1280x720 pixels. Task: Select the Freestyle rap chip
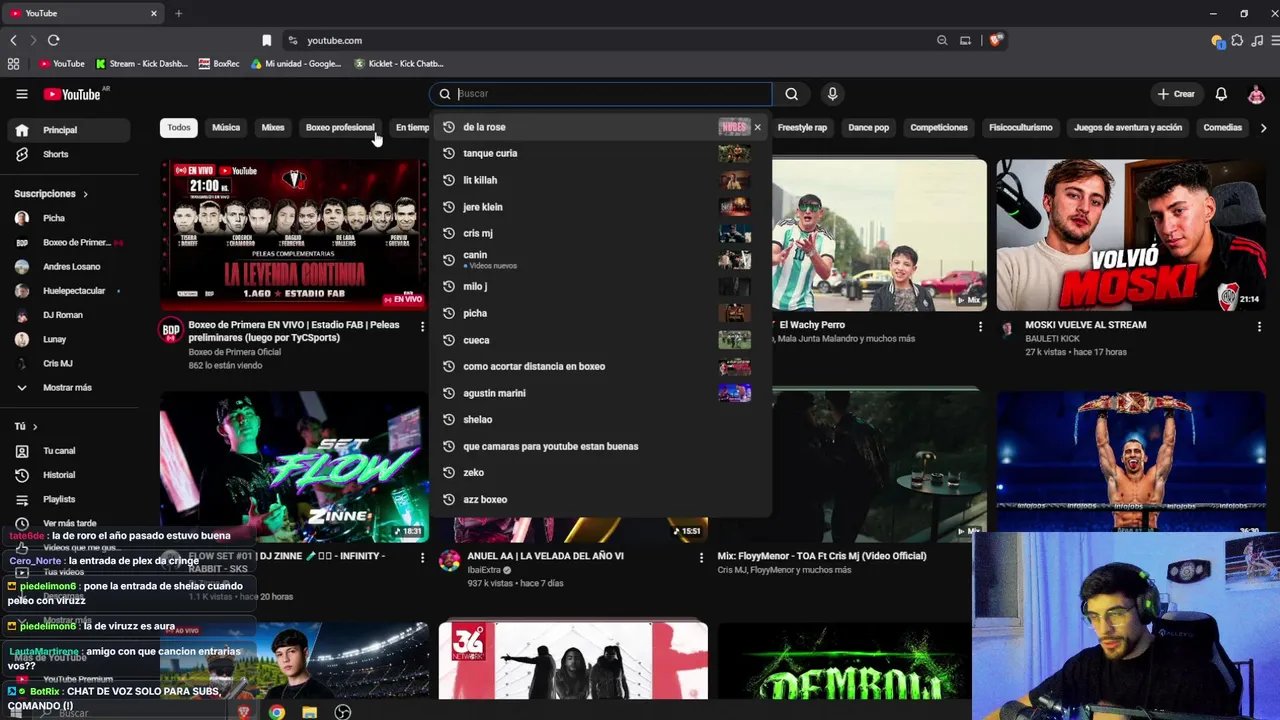click(802, 128)
